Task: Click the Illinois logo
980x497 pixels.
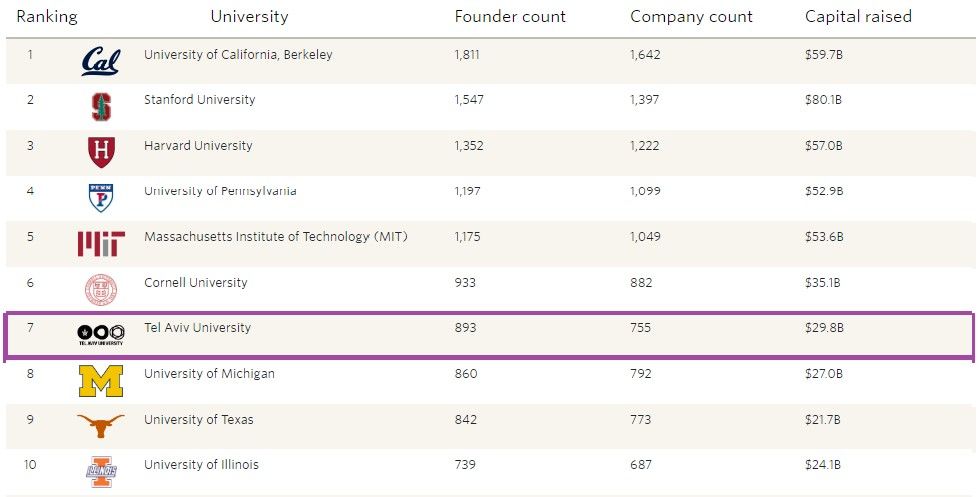Action: [x=101, y=470]
